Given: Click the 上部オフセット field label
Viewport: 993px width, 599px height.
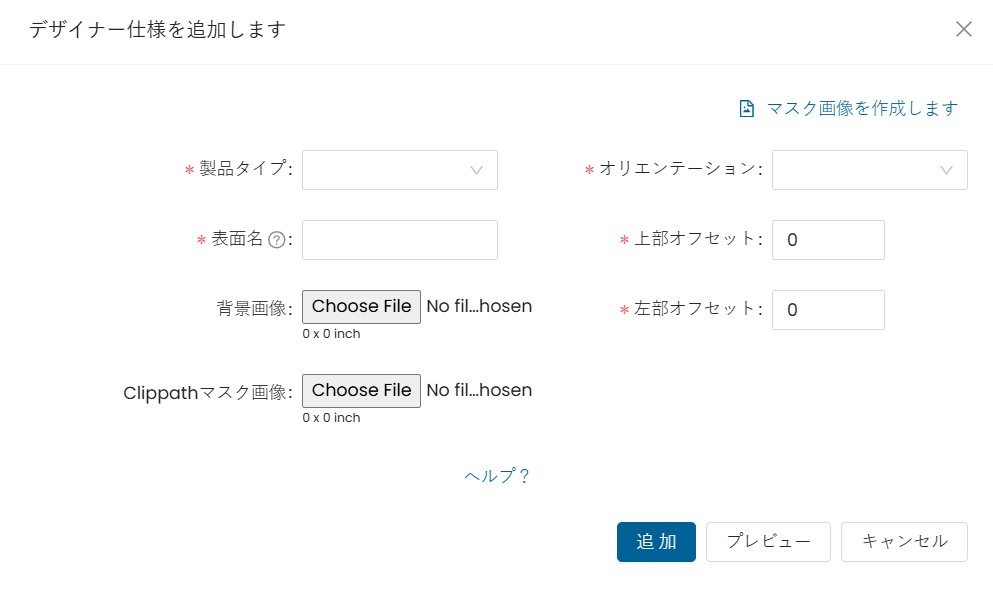Looking at the screenshot, I should tap(695, 240).
